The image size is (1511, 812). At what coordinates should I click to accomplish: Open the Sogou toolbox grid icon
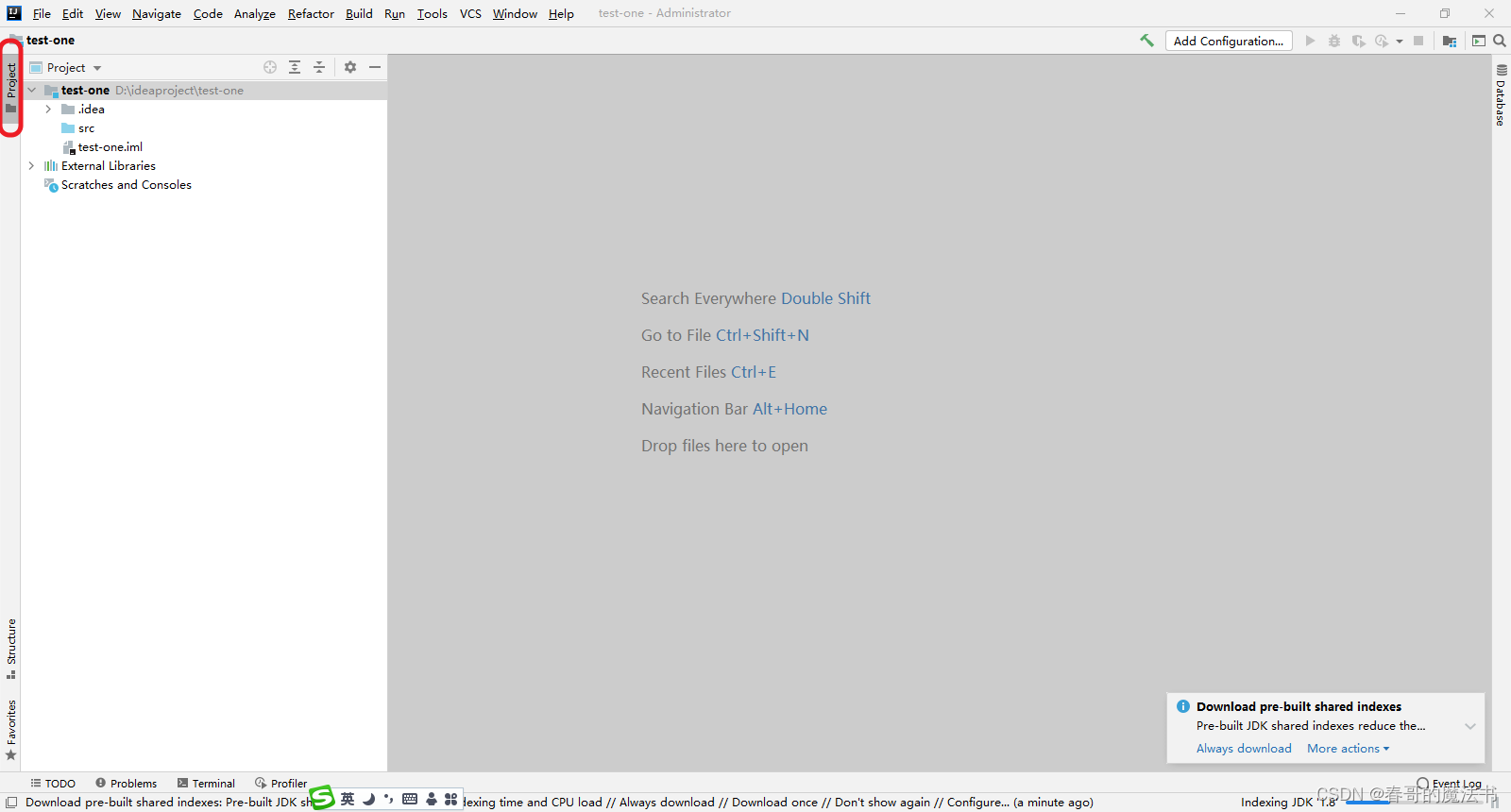click(451, 799)
